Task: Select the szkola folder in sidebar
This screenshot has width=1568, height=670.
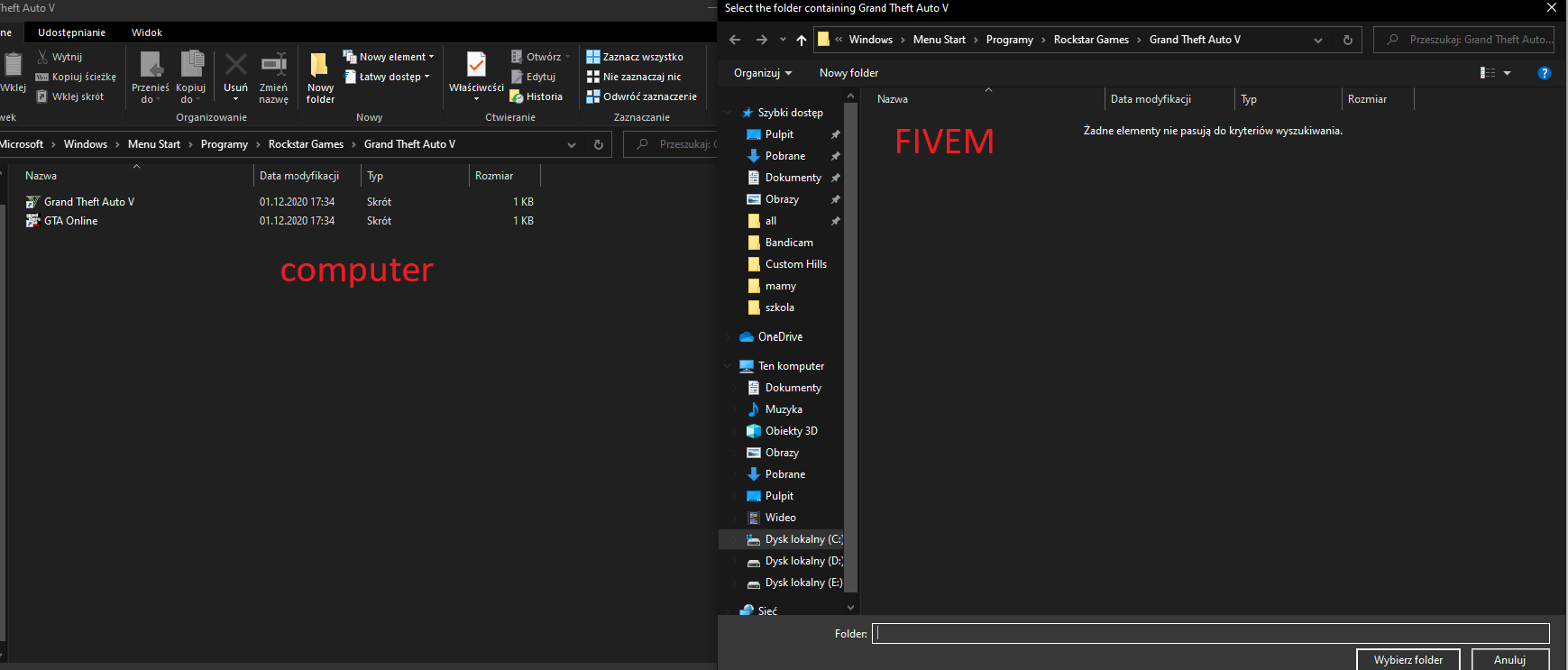Action: coord(780,307)
